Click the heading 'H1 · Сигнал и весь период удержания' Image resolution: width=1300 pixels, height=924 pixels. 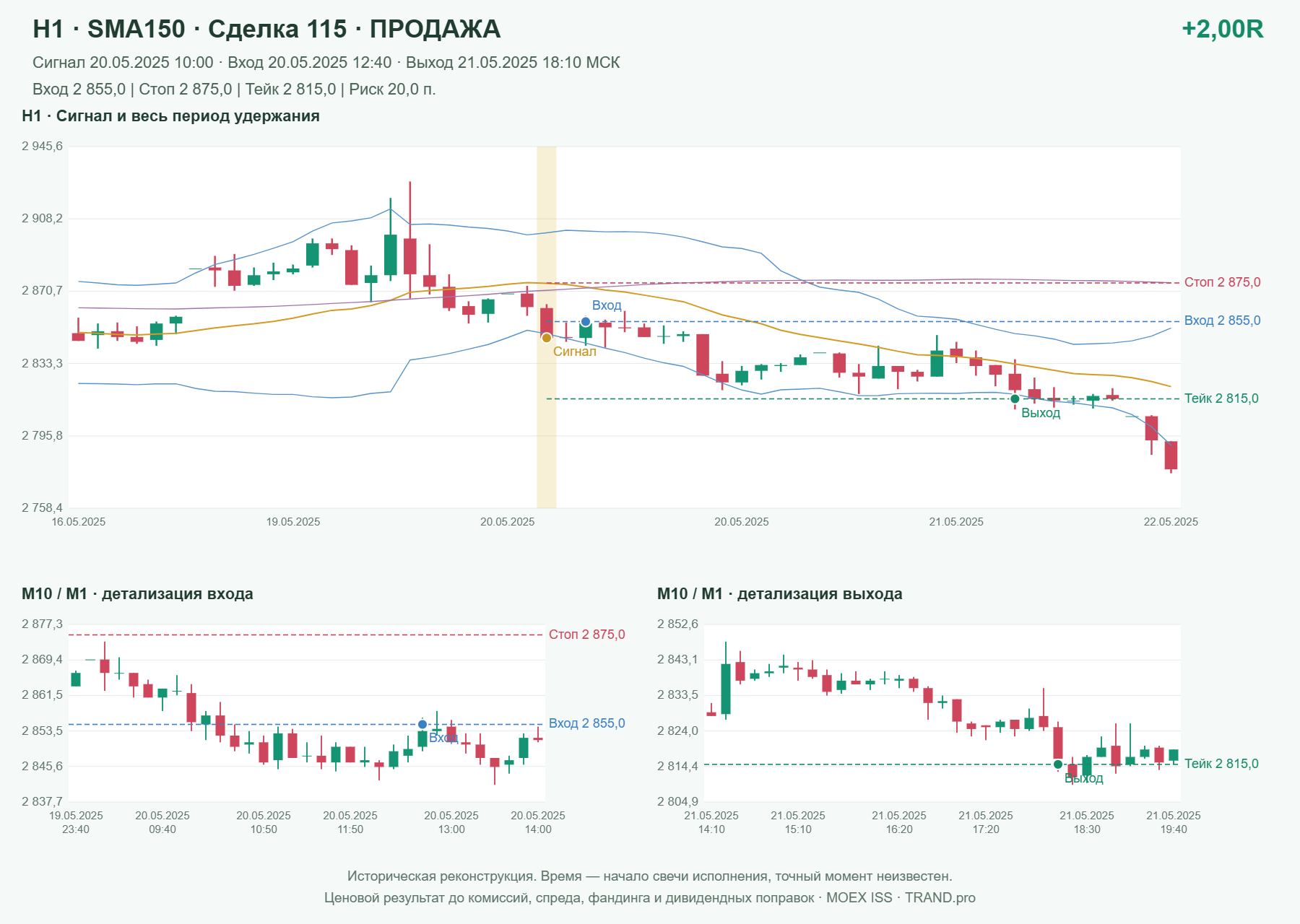tap(170, 116)
